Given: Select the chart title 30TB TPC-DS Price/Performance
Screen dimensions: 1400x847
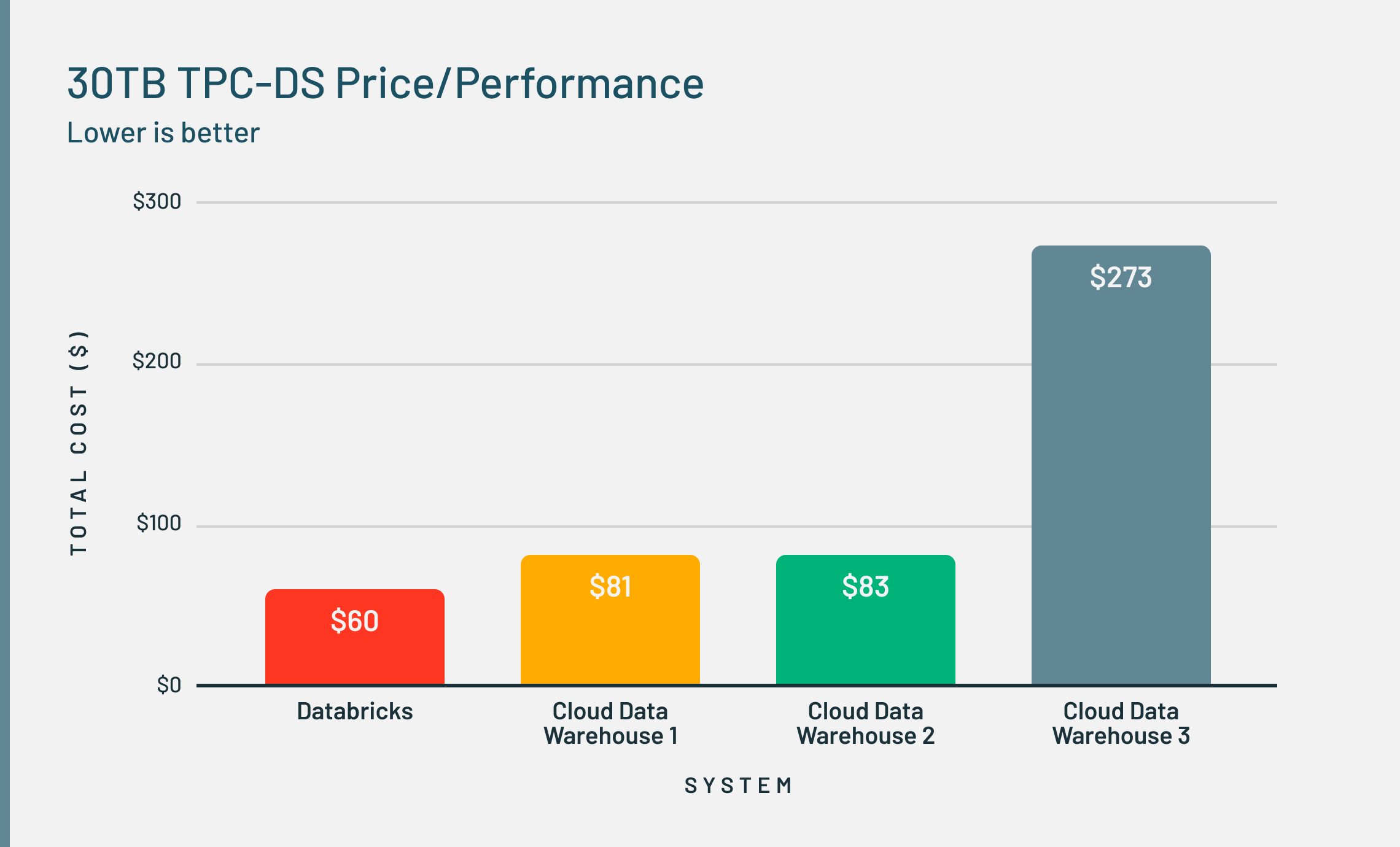Looking at the screenshot, I should [x=385, y=83].
